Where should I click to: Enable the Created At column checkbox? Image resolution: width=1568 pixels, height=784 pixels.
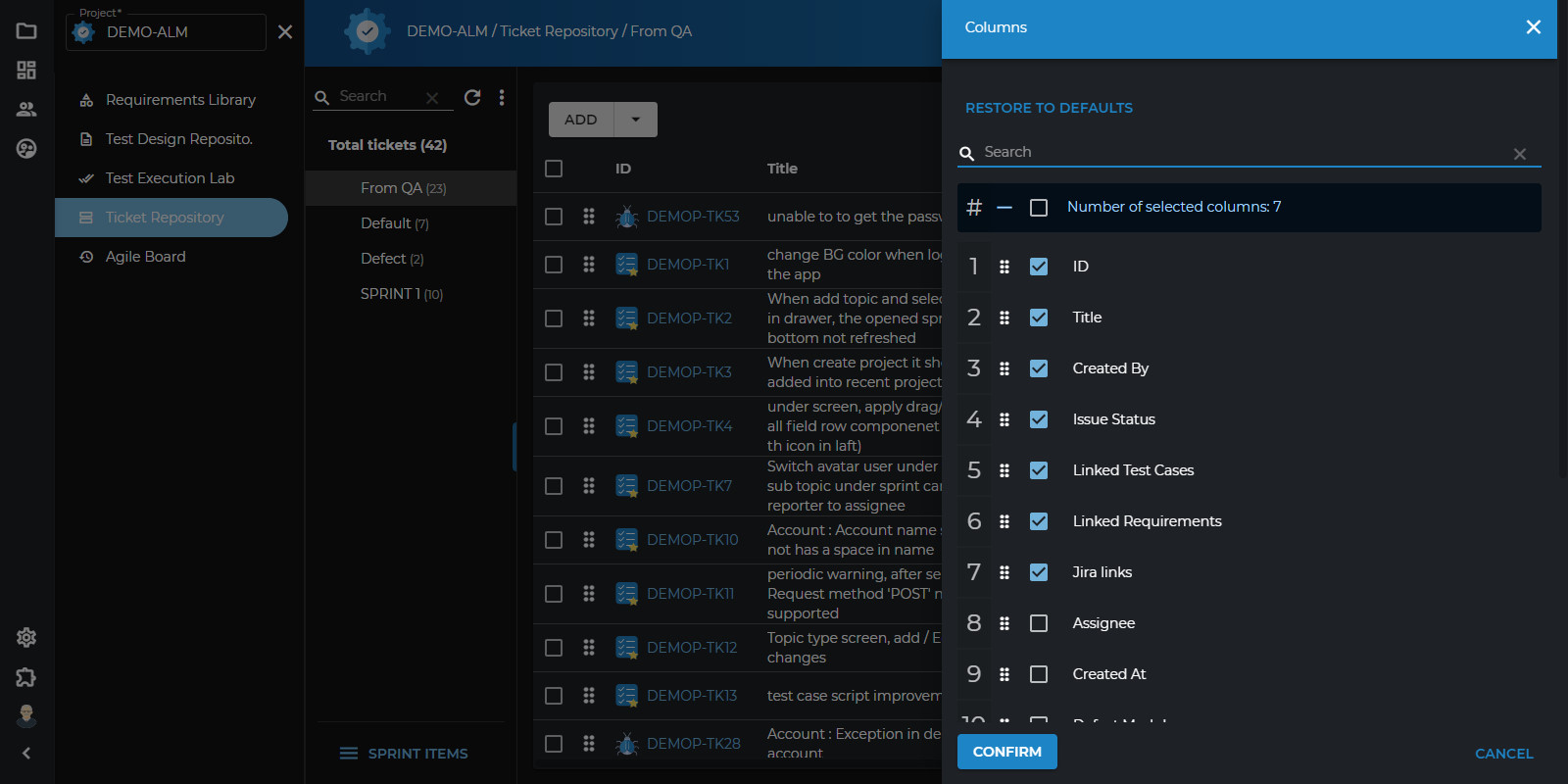[x=1039, y=674]
